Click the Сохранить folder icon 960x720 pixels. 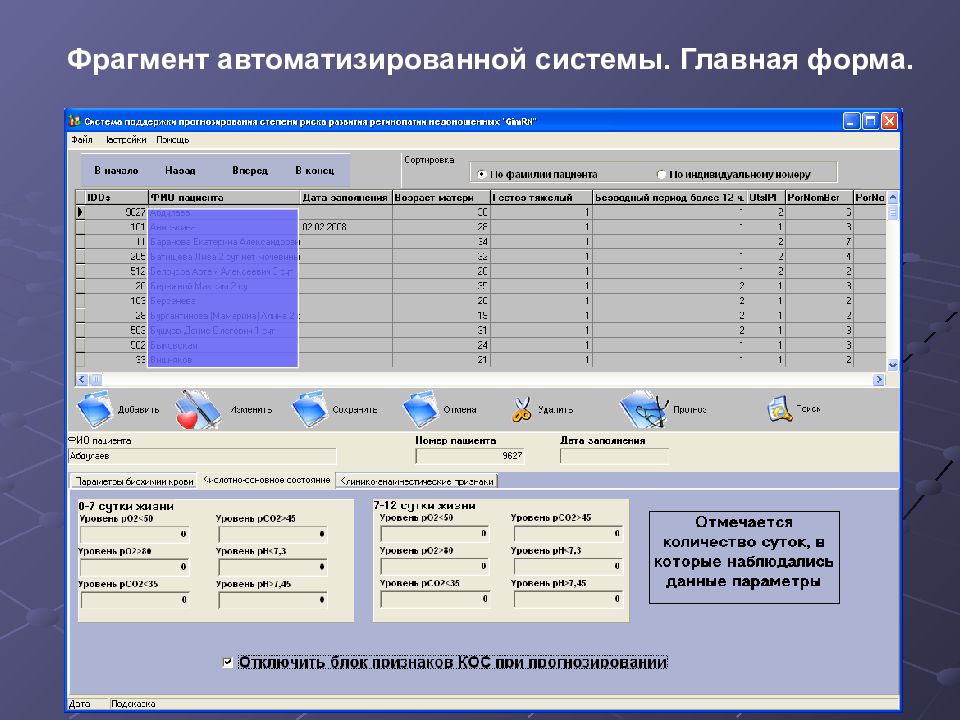[310, 409]
